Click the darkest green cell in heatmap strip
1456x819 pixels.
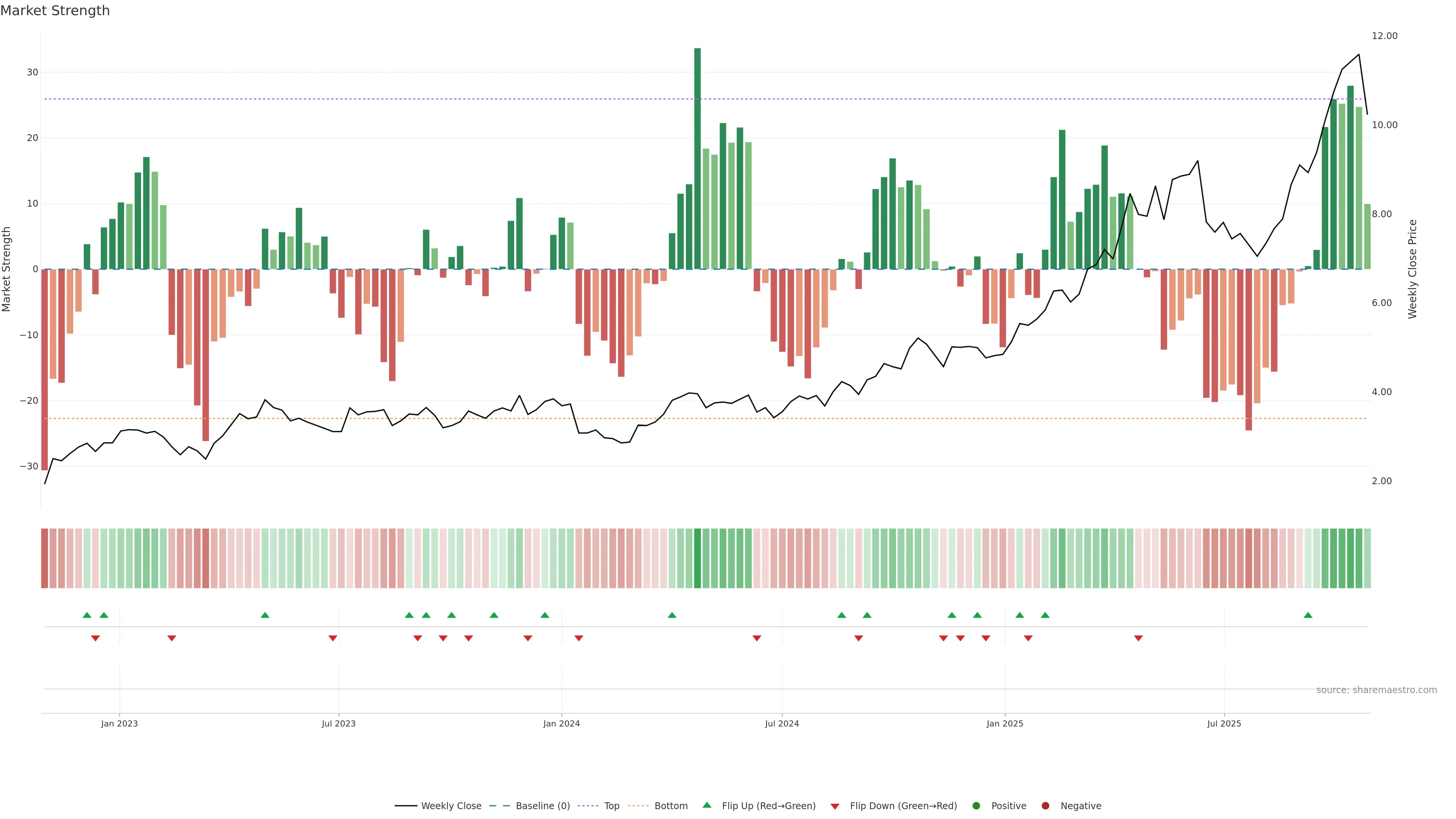click(698, 559)
